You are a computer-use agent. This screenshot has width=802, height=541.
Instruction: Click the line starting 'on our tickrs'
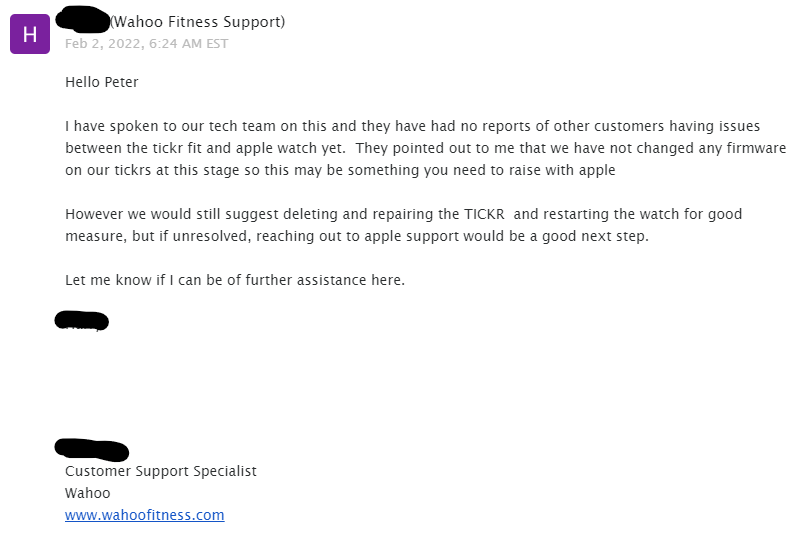[x=340, y=170]
